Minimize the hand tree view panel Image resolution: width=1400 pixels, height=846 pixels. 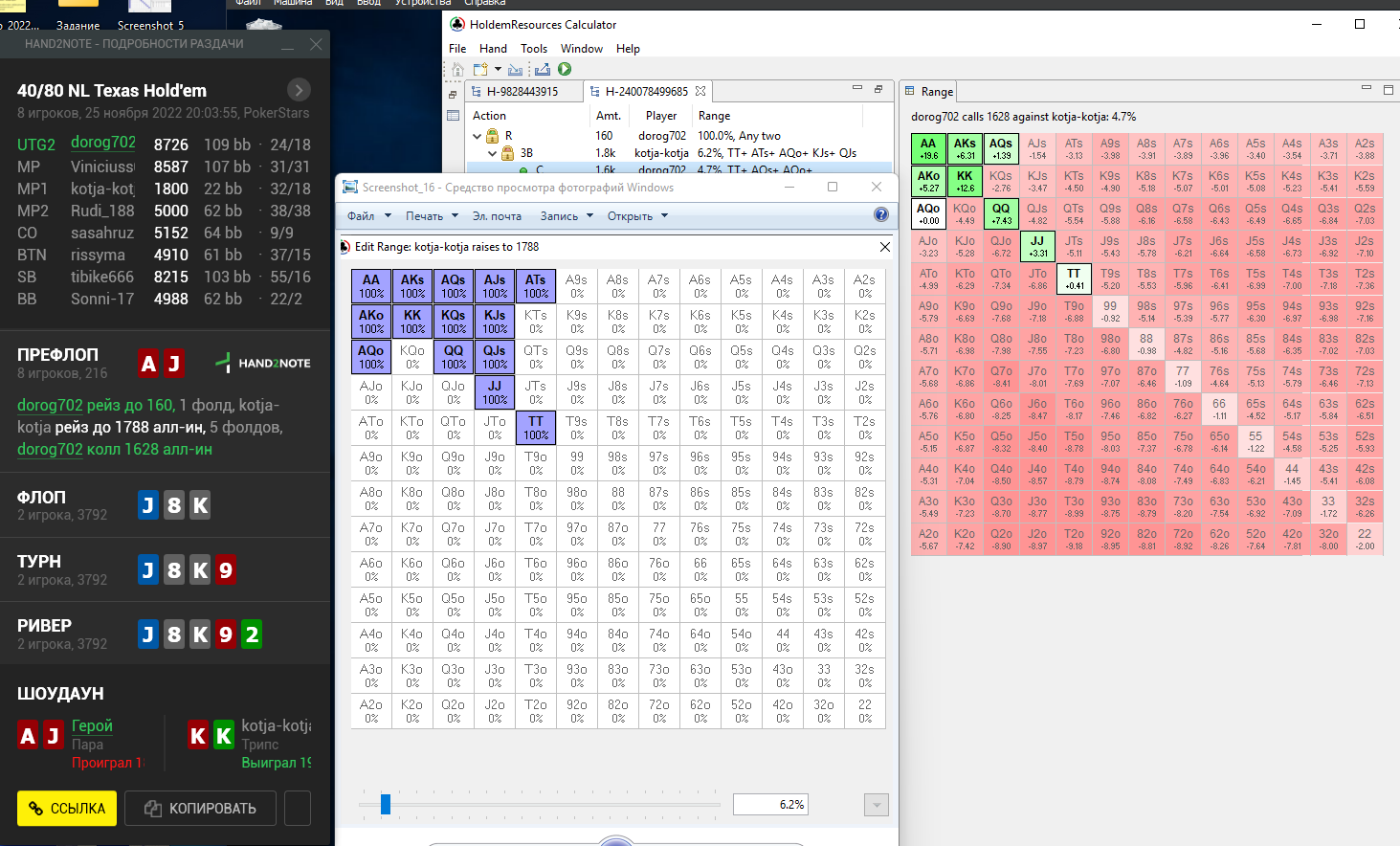[x=857, y=88]
